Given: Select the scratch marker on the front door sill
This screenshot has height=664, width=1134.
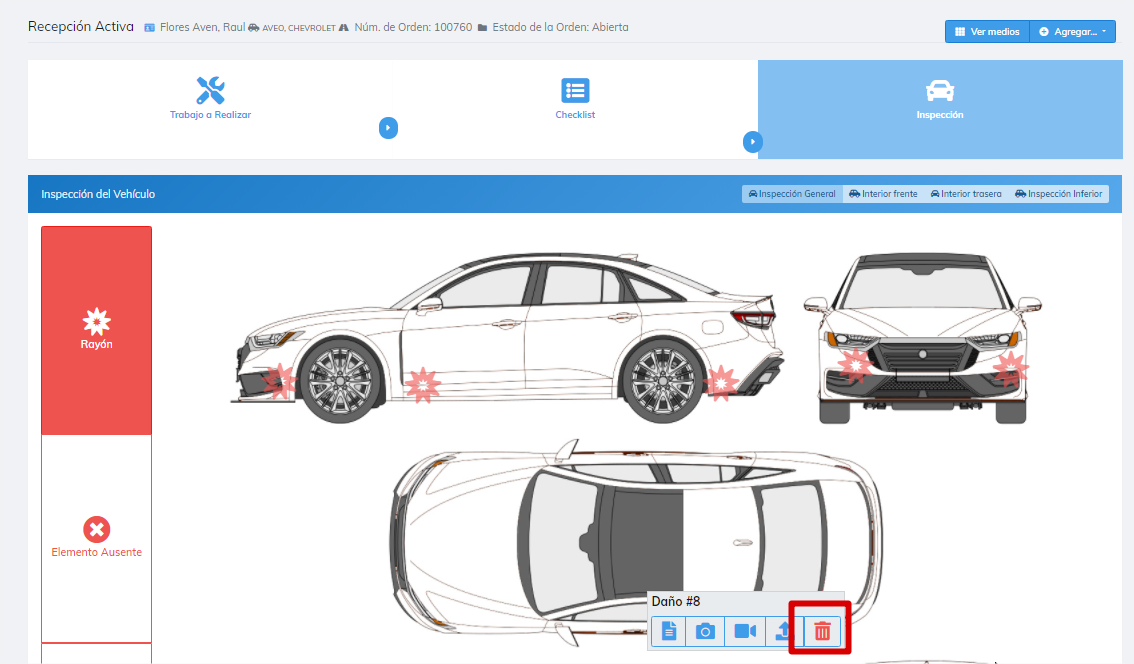Looking at the screenshot, I should 423,384.
